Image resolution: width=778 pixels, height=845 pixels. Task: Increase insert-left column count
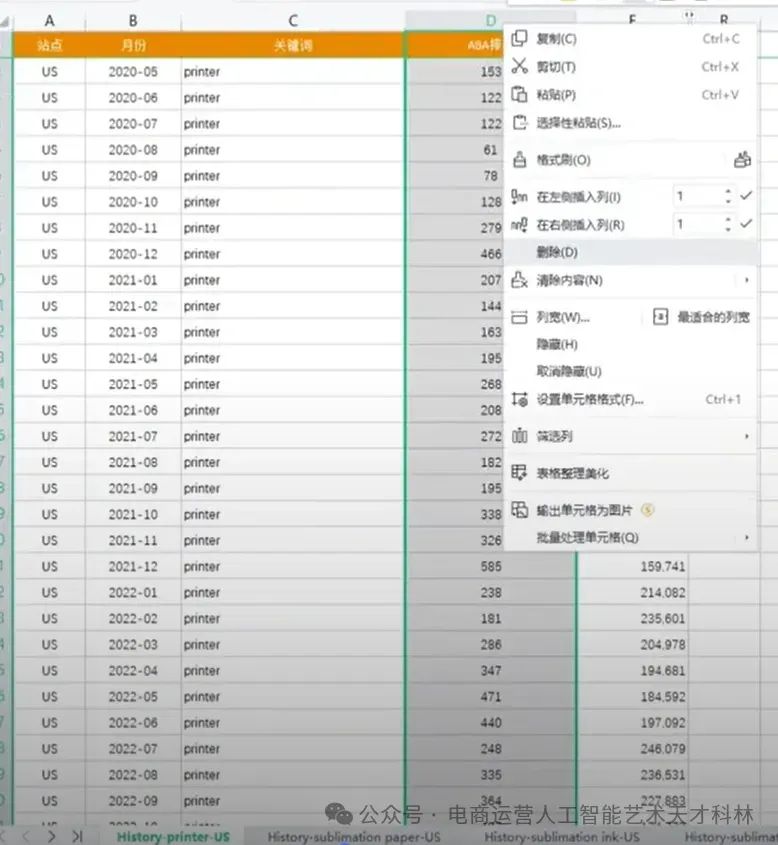click(x=728, y=191)
